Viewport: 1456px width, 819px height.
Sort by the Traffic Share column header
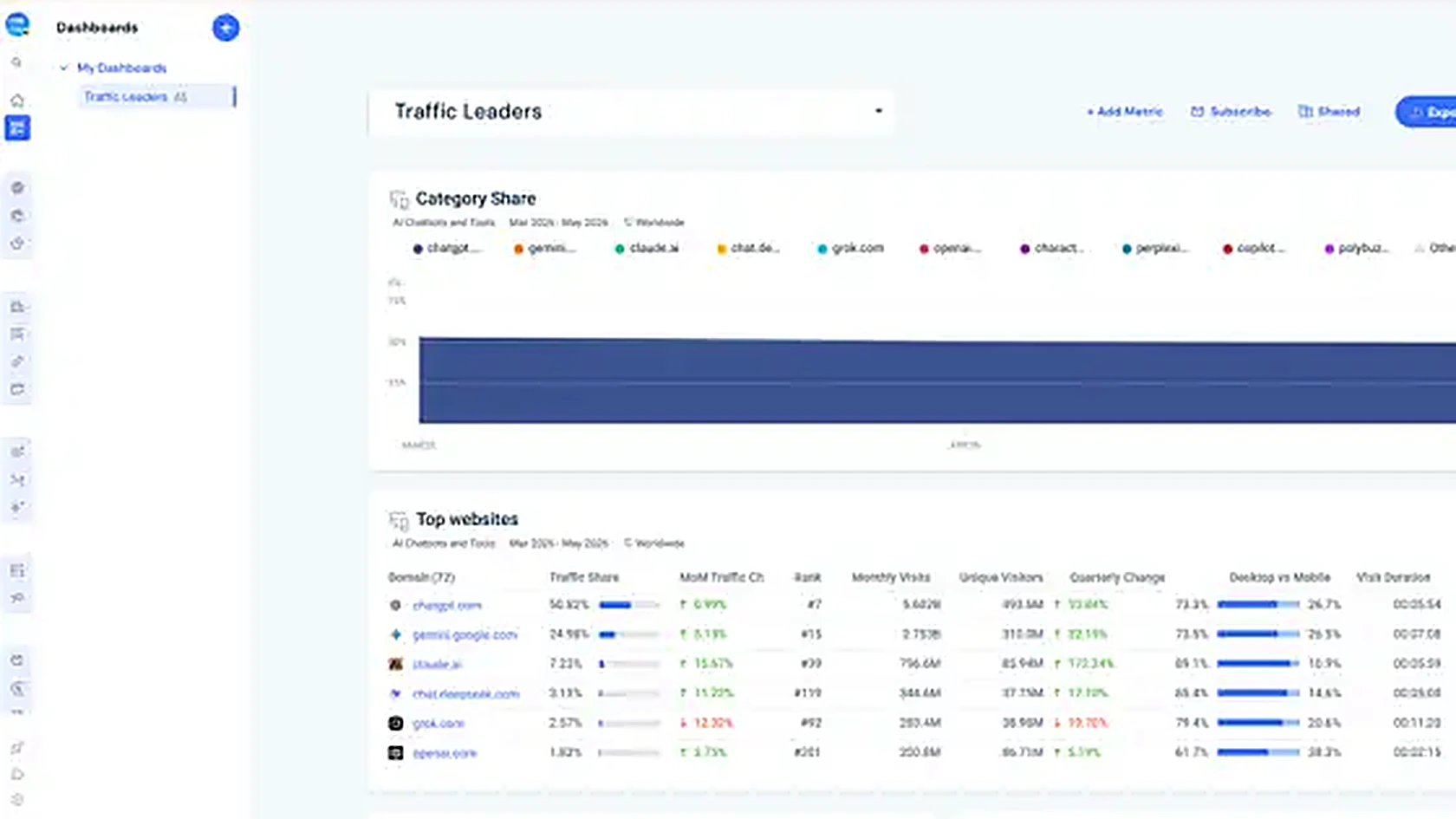[x=584, y=577]
